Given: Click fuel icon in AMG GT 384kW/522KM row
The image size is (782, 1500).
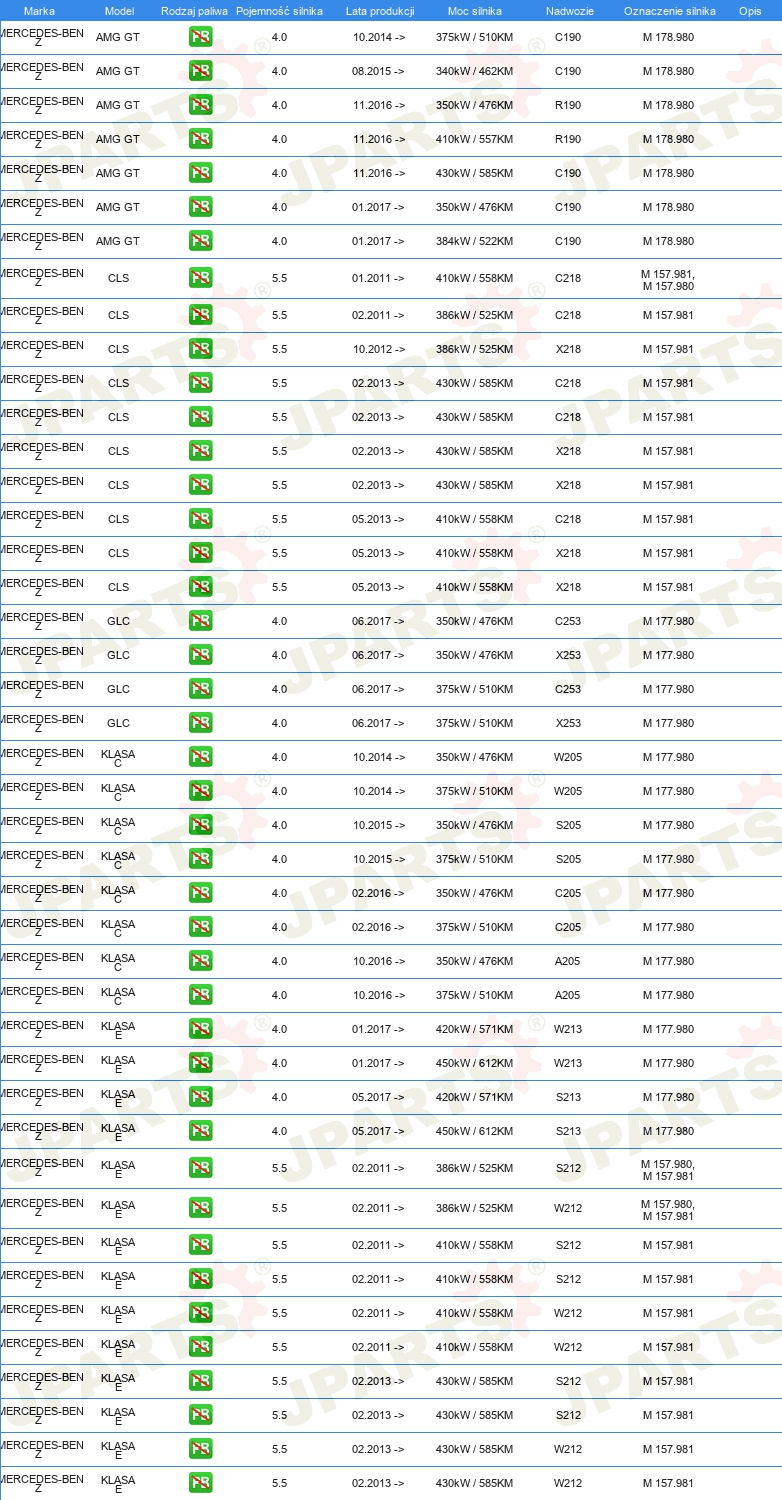Looking at the screenshot, I should (x=200, y=241).
